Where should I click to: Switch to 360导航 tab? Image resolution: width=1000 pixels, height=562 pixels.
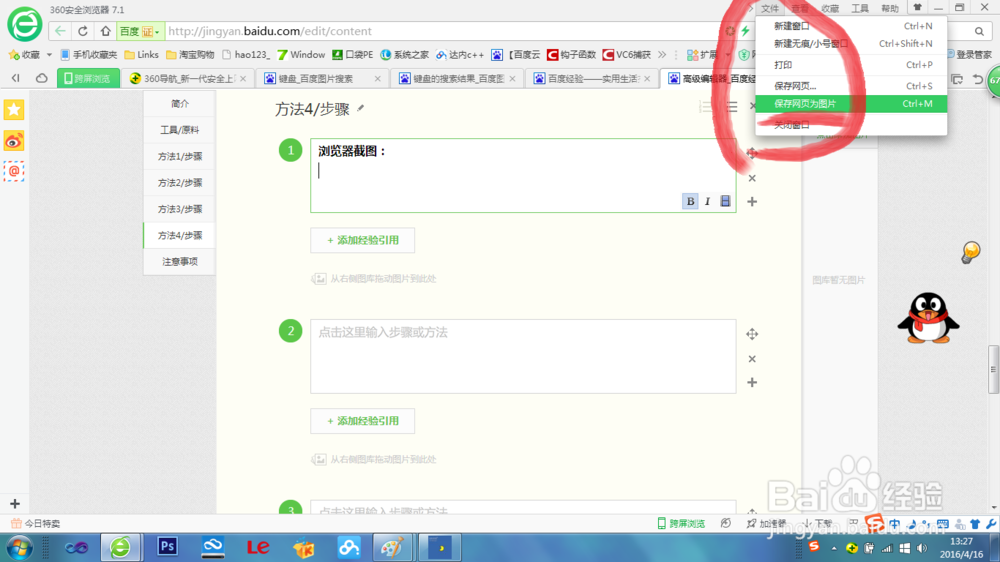click(188, 78)
